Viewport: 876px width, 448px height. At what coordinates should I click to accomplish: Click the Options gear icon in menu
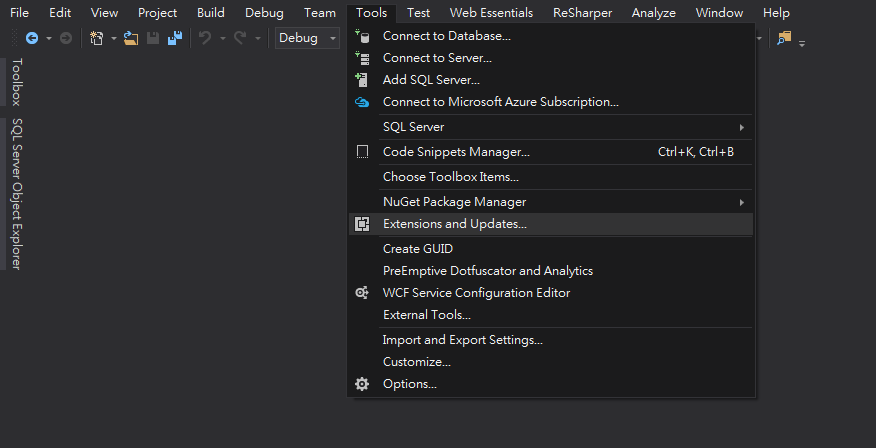point(362,384)
